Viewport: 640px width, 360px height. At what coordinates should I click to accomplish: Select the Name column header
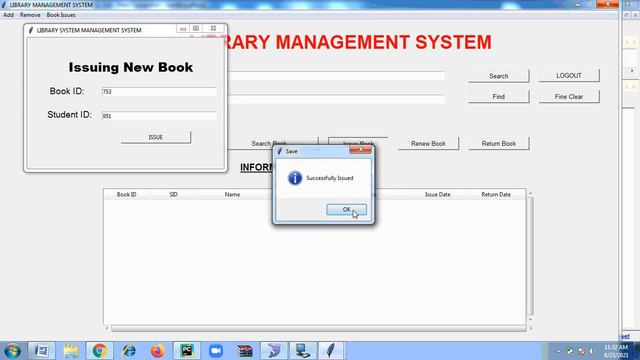point(232,195)
